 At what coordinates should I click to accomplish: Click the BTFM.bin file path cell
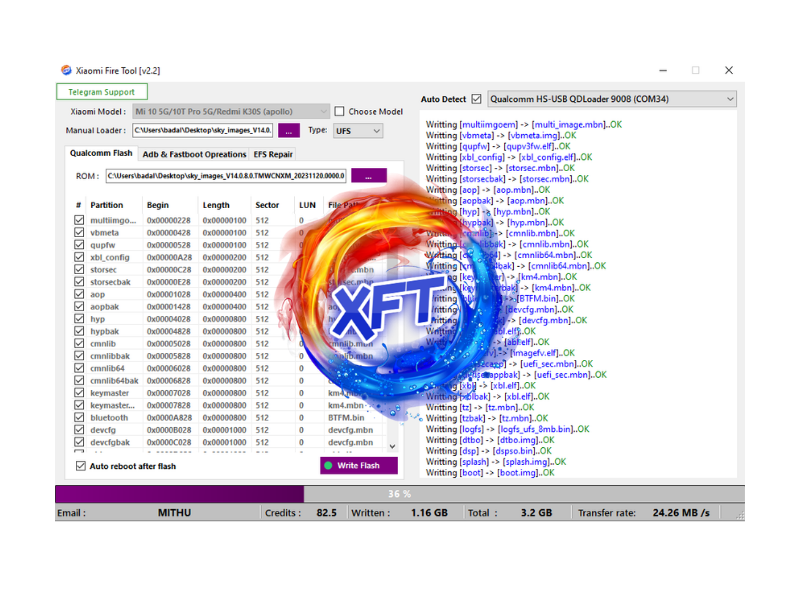point(346,417)
